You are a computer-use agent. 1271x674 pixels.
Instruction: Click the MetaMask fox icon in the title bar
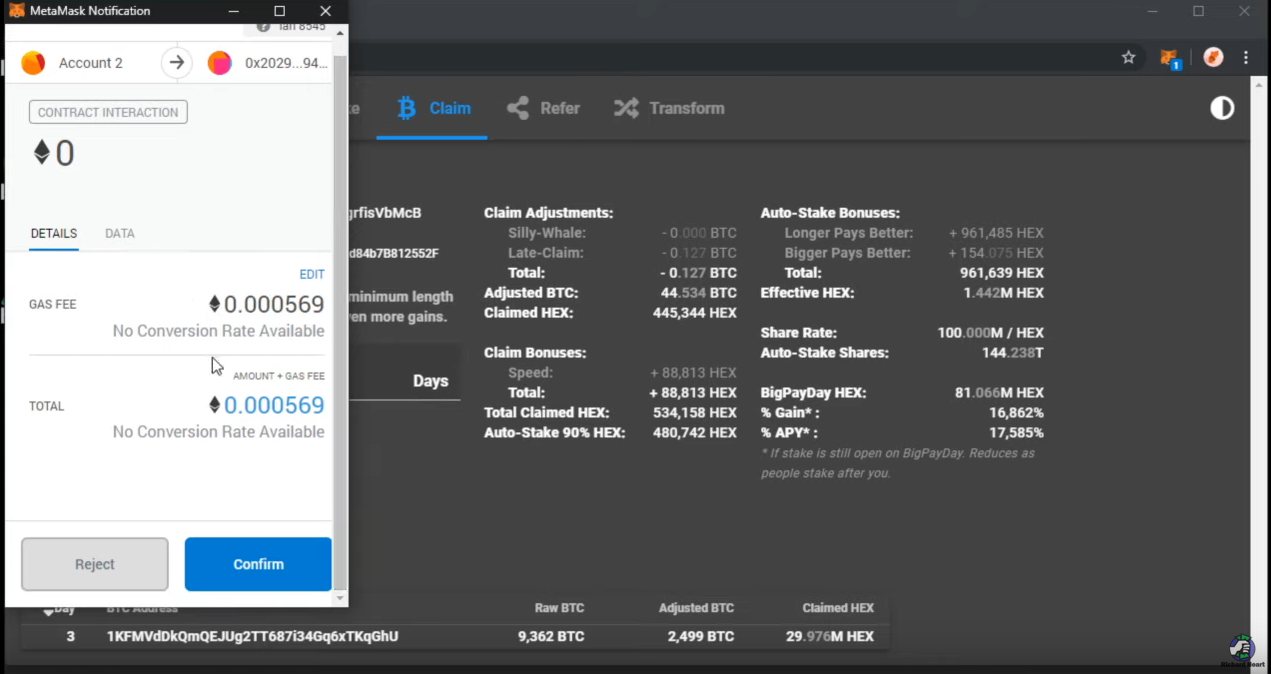[x=17, y=11]
